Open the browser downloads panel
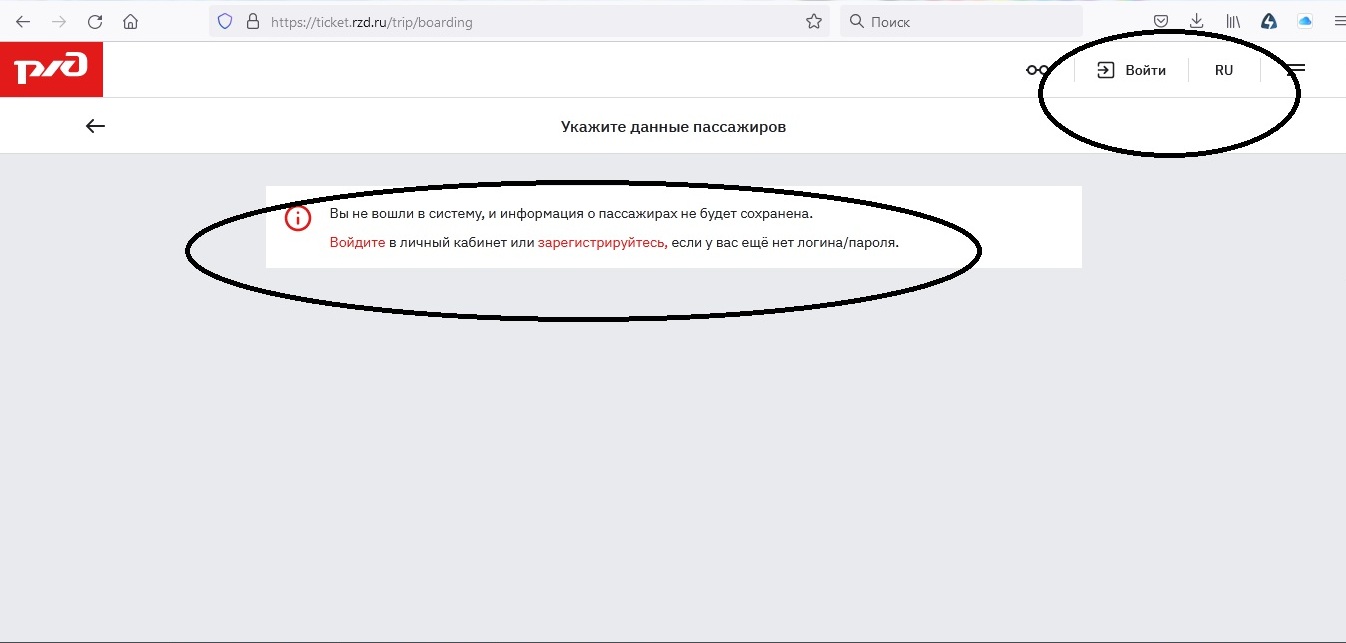 (1196, 21)
